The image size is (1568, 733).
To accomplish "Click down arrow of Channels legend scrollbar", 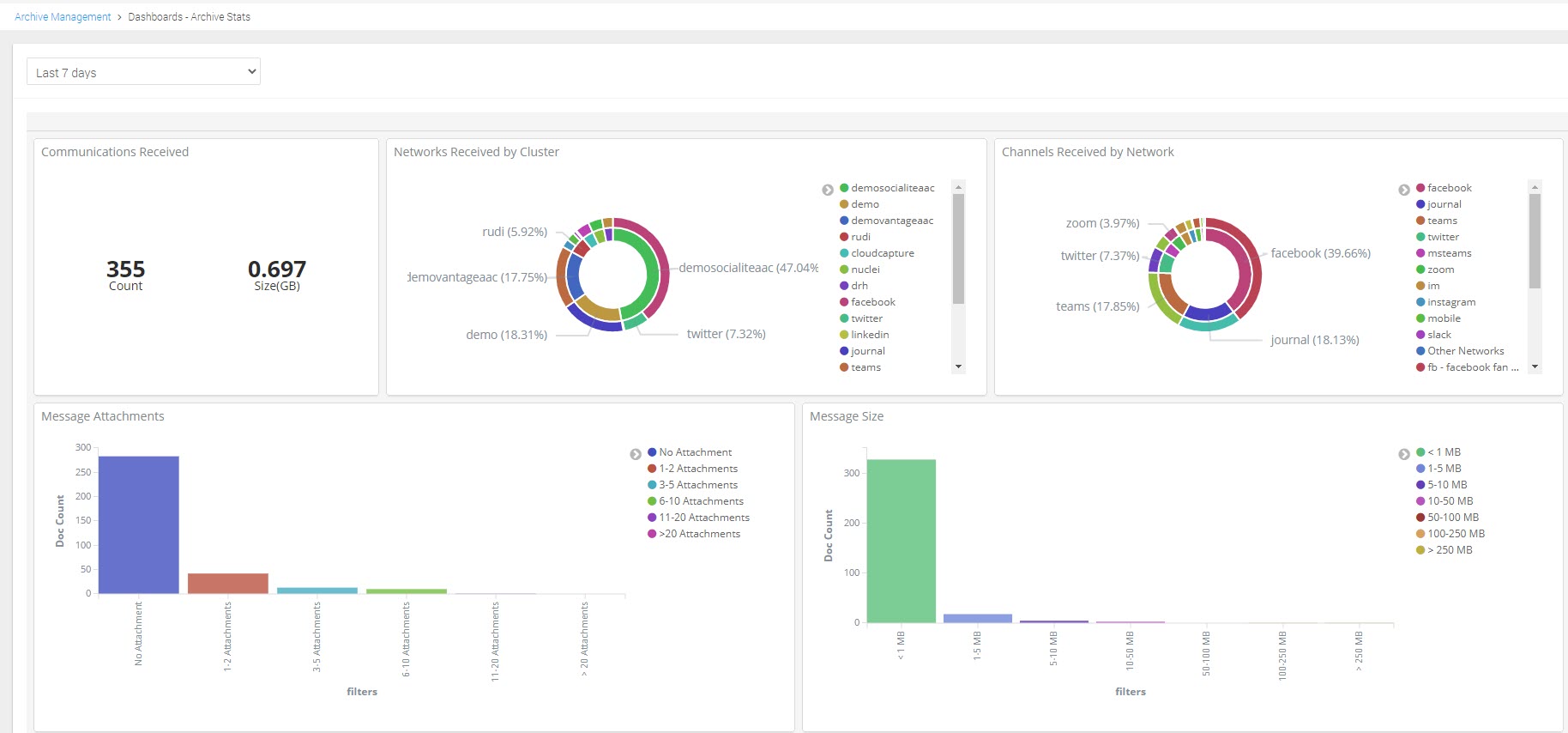I will click(x=1535, y=366).
